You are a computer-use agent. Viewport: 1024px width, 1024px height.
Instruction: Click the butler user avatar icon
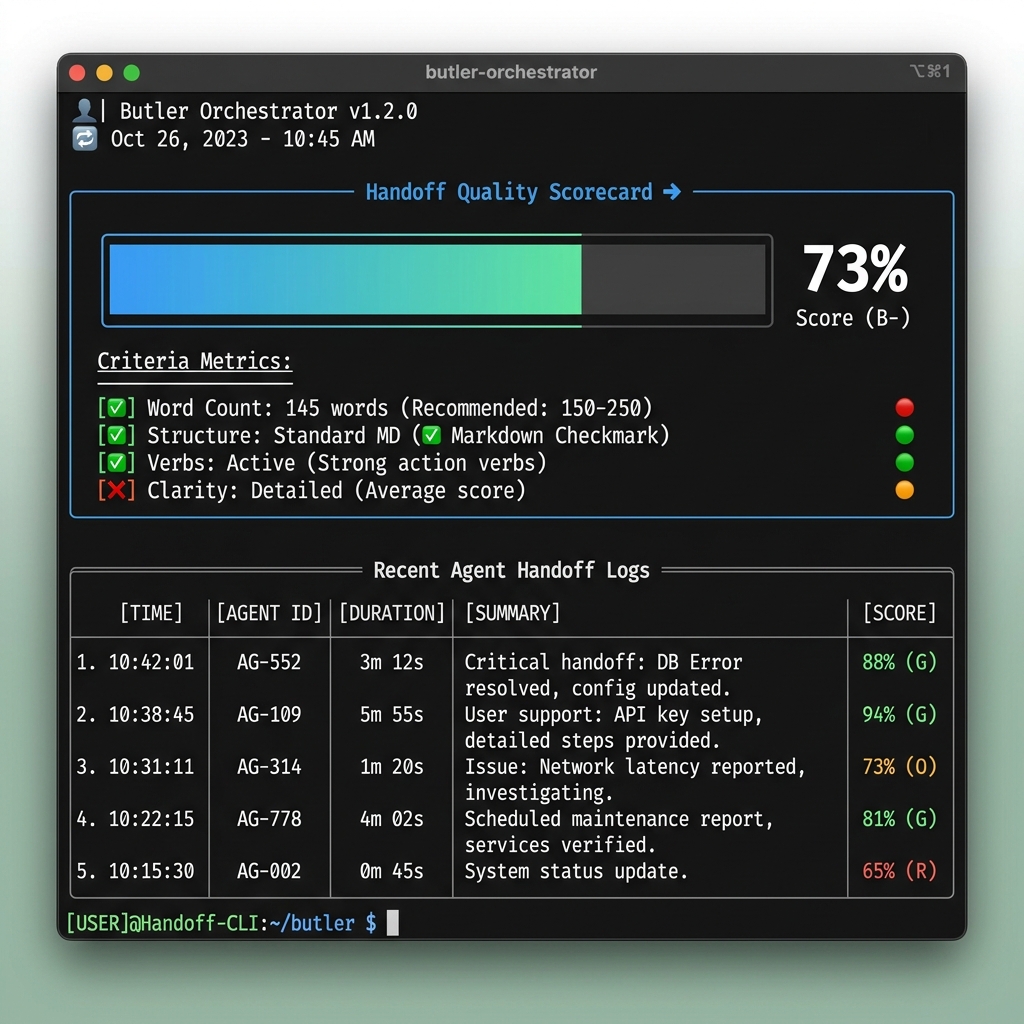[x=84, y=110]
